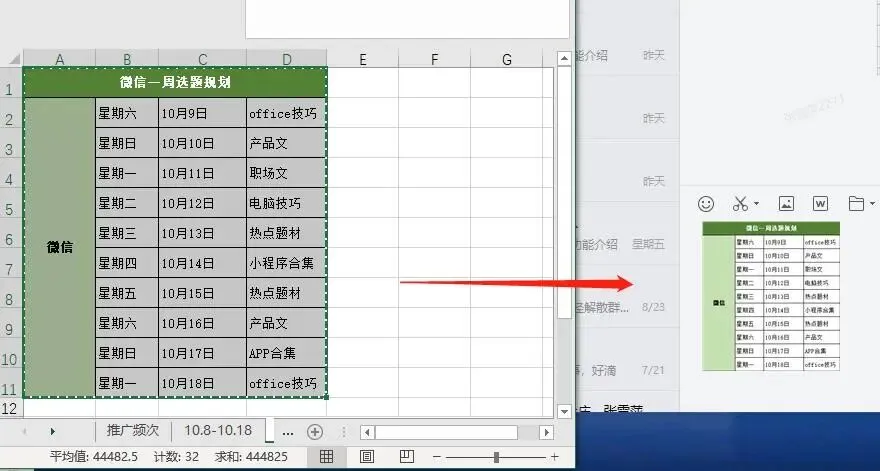Open the 推广频次 sheet tab

click(133, 431)
